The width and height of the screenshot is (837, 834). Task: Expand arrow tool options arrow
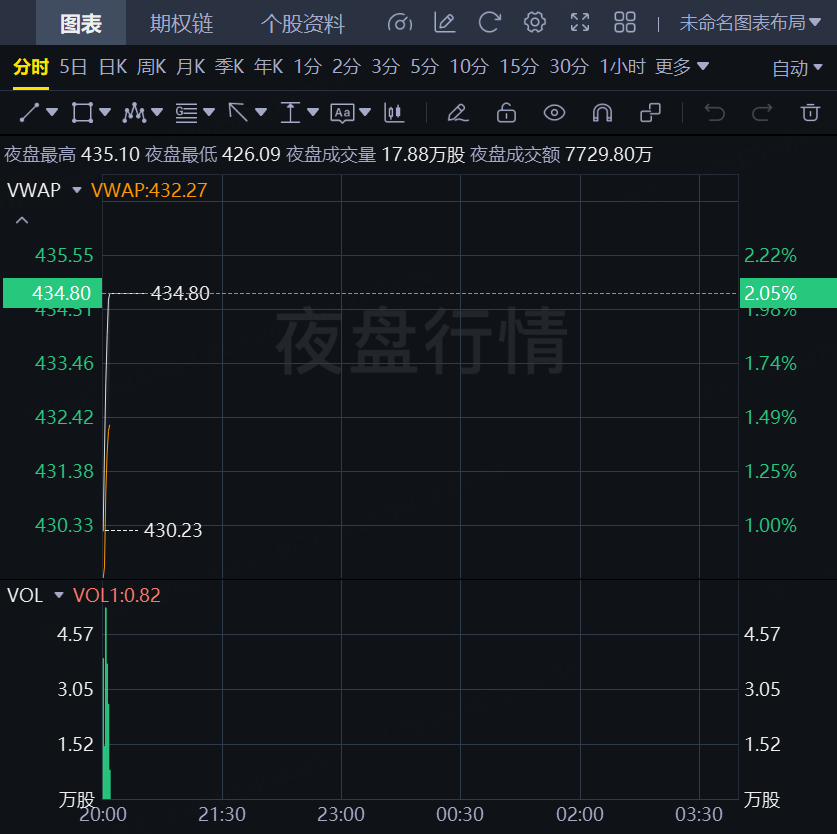(261, 113)
